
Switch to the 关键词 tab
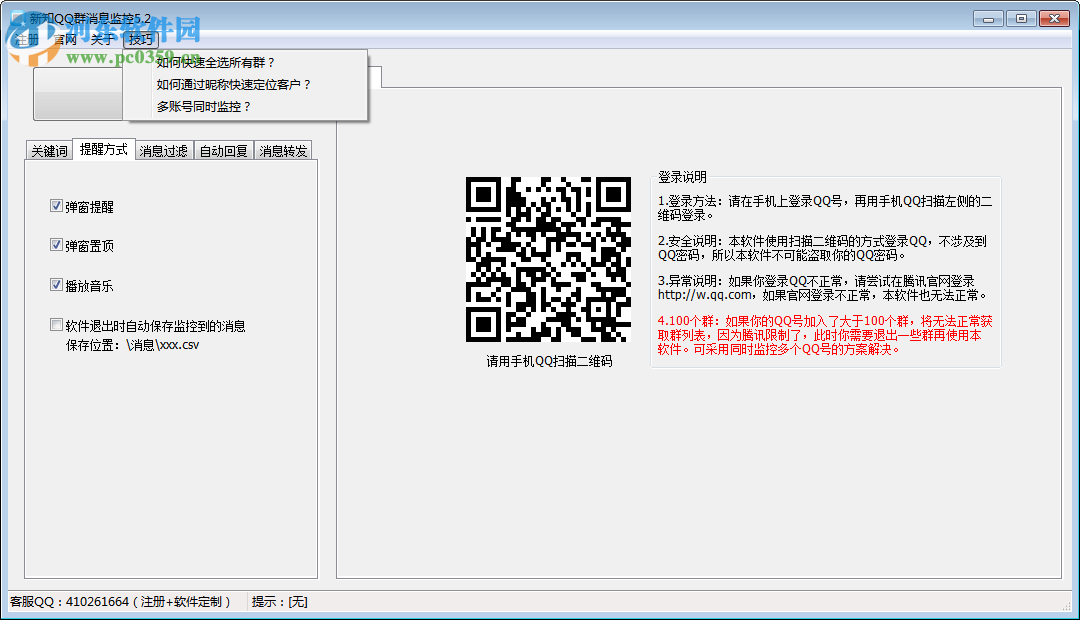click(x=49, y=151)
